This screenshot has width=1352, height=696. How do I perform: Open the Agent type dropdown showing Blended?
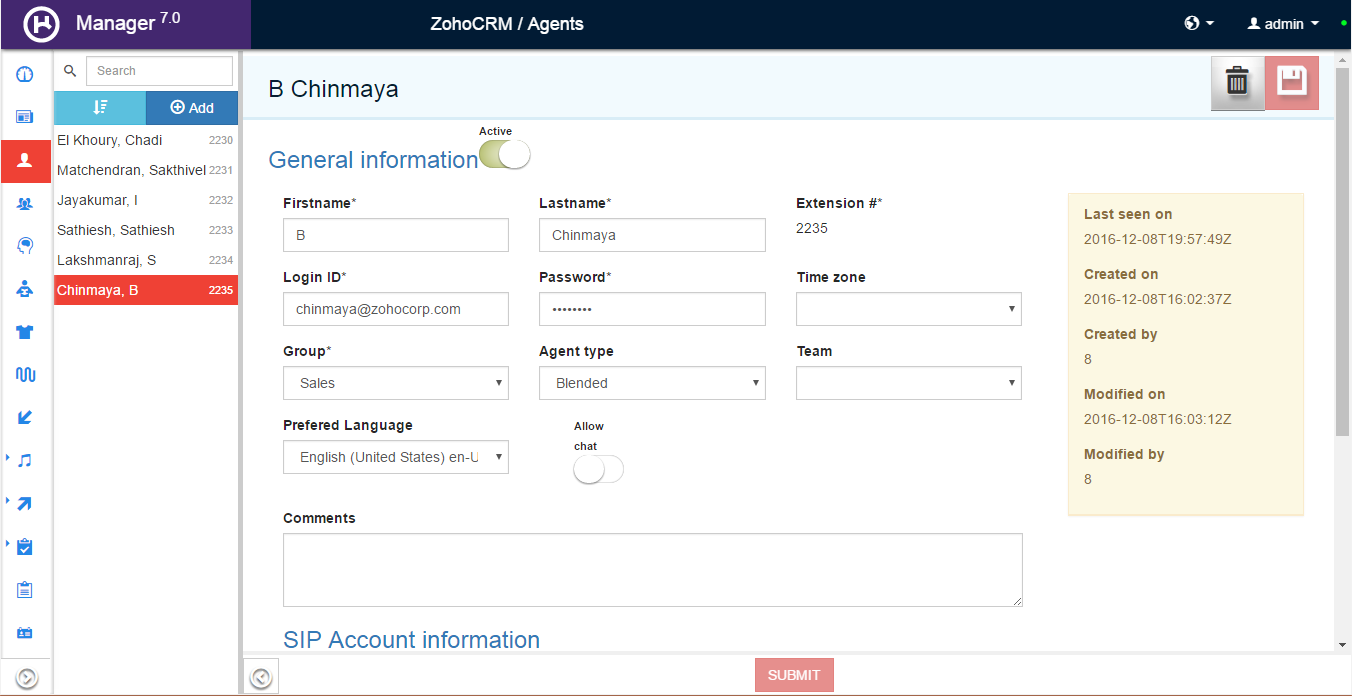tap(652, 383)
